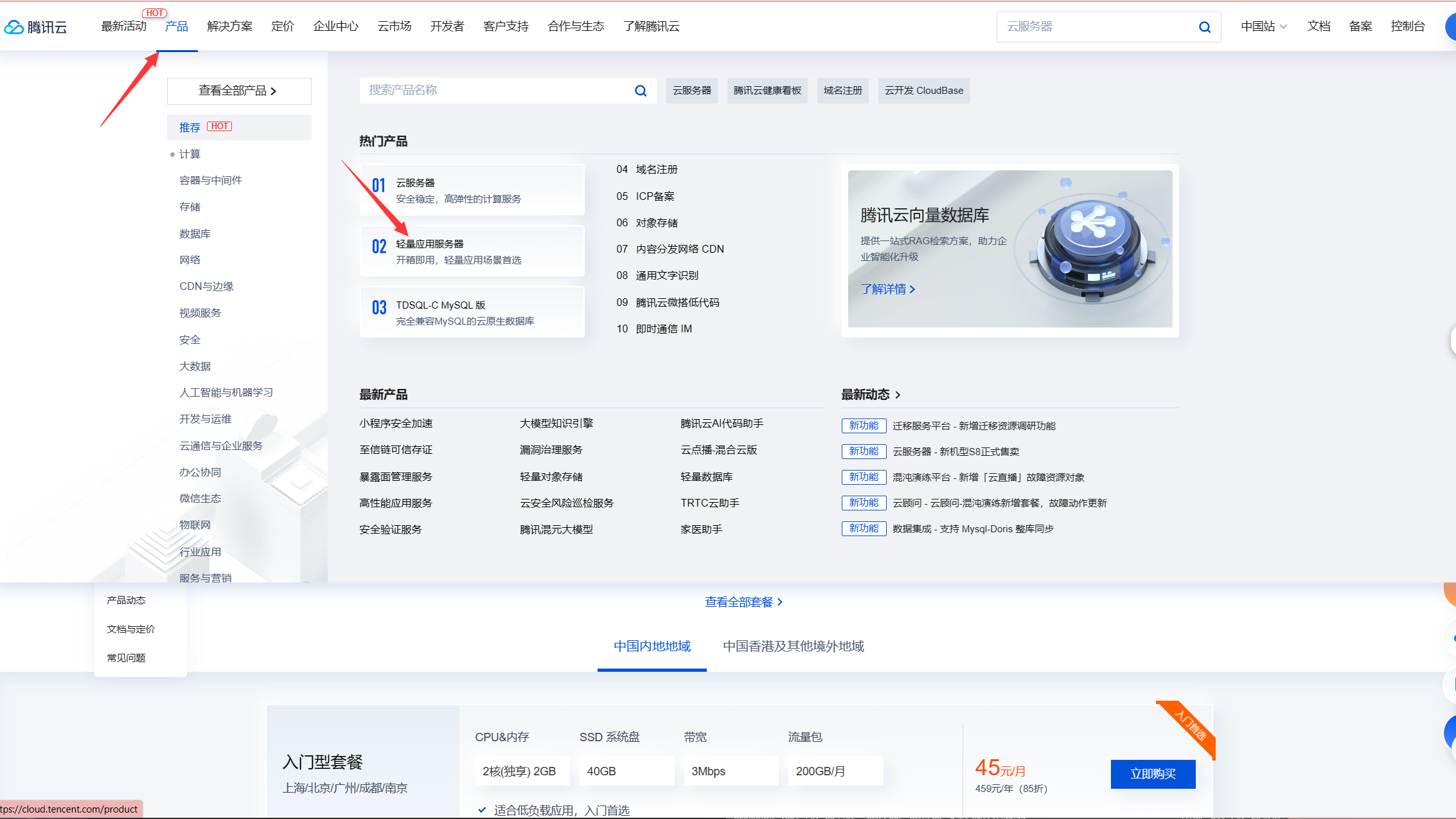Click the 腾讯云向量数据库 banner image
Viewport: 1456px width, 819px height.
[x=1010, y=249]
